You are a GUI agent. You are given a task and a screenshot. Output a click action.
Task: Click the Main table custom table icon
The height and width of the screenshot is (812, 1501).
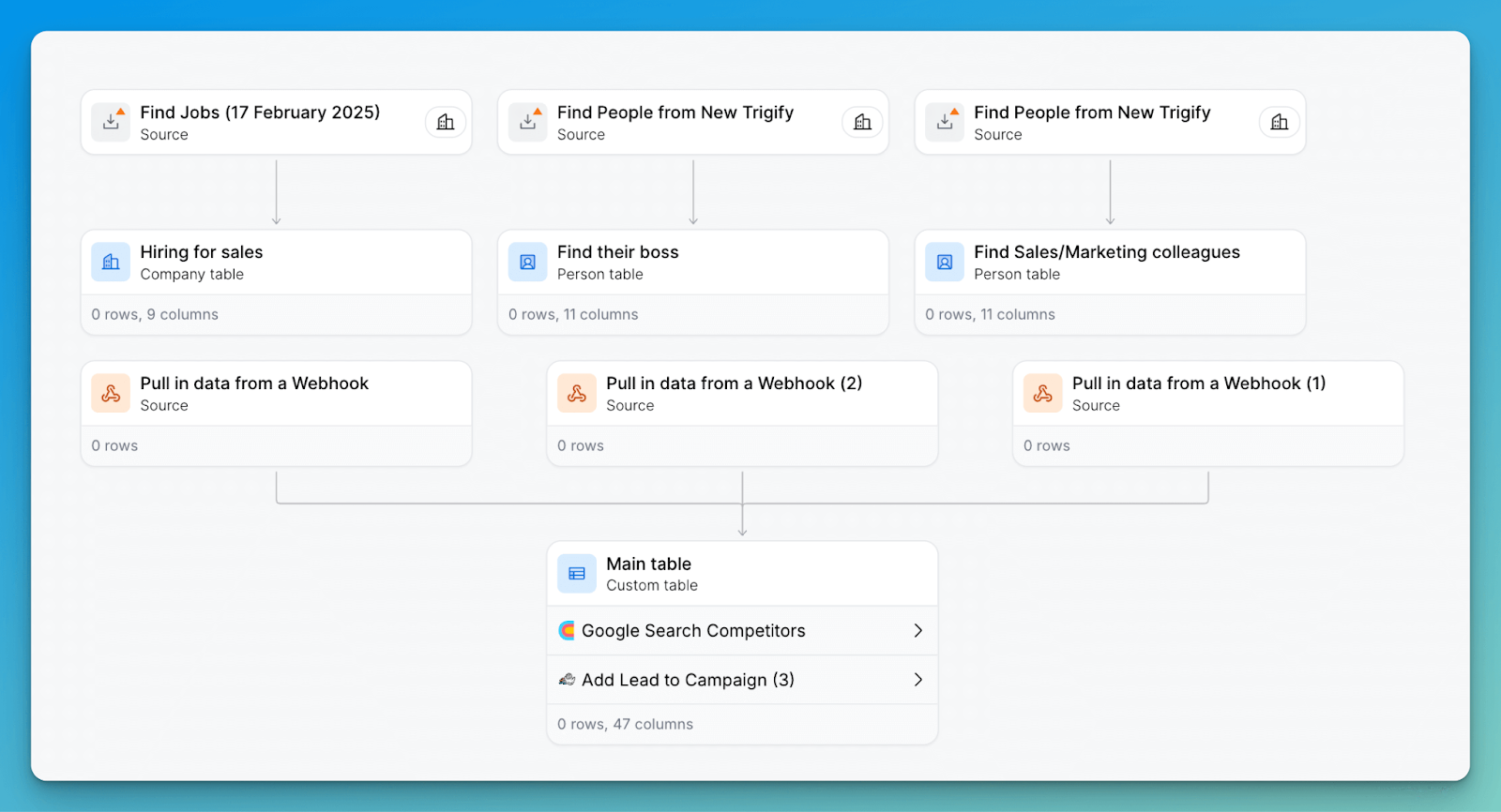pyautogui.click(x=577, y=574)
